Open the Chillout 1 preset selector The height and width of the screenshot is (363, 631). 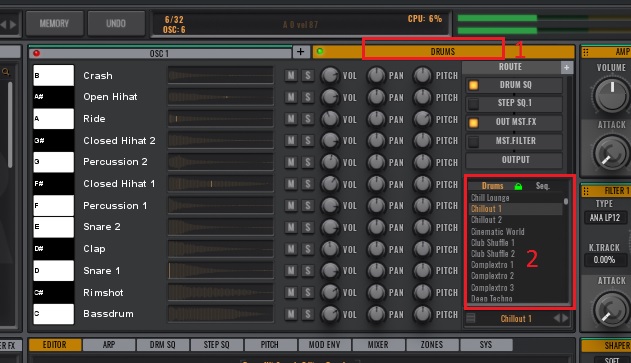coord(516,319)
